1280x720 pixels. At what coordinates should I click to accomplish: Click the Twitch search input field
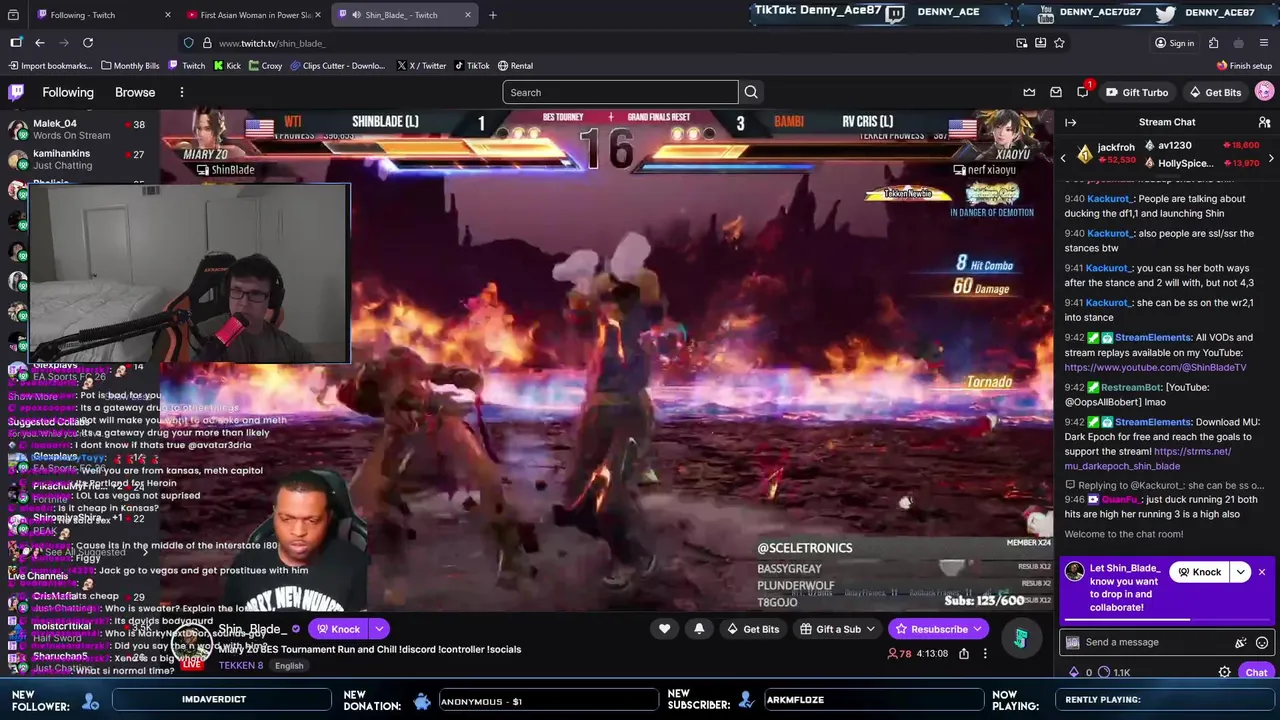point(620,92)
